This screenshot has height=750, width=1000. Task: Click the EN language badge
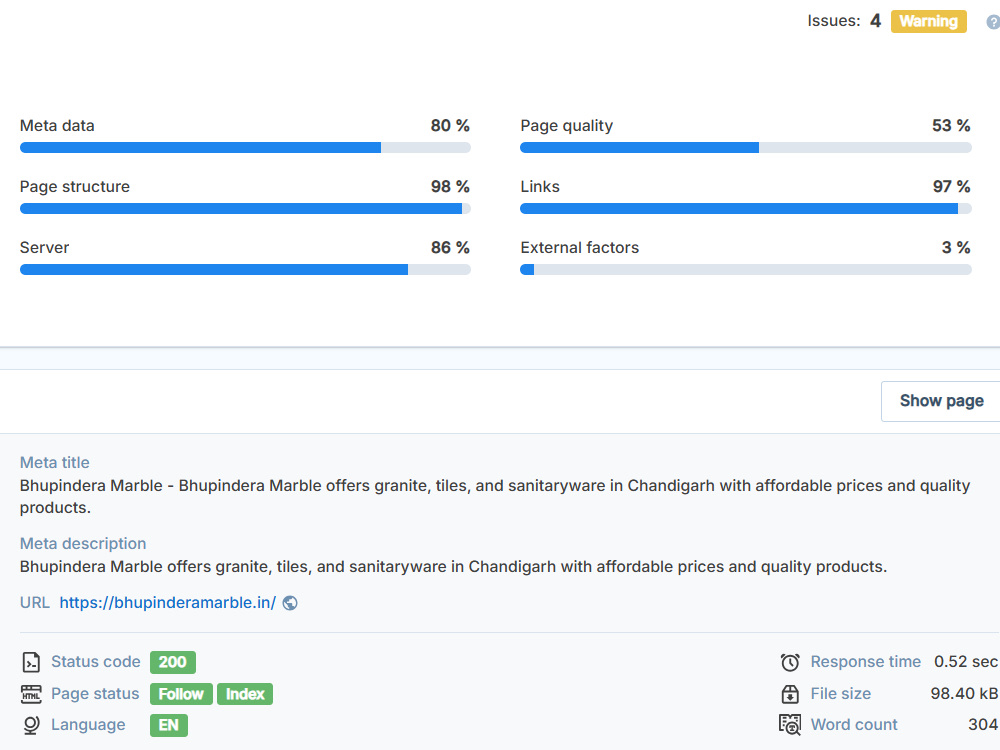point(169,725)
